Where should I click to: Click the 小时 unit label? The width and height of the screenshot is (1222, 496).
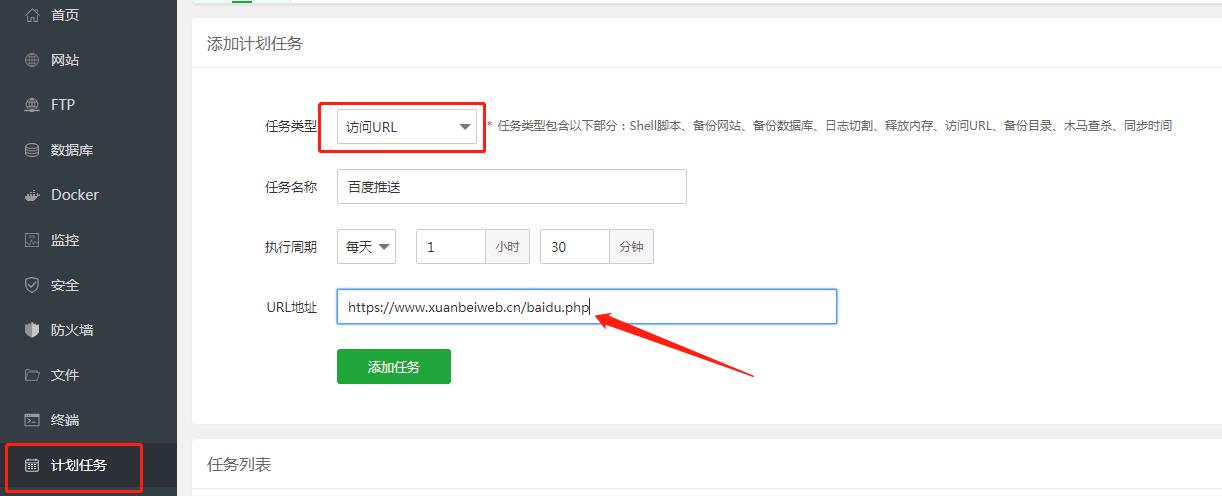point(508,247)
